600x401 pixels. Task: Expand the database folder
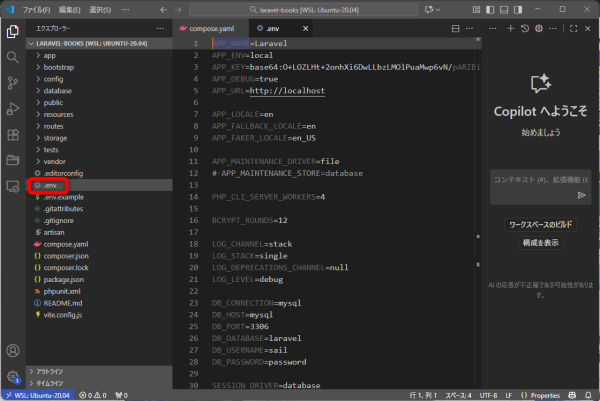pyautogui.click(x=57, y=91)
